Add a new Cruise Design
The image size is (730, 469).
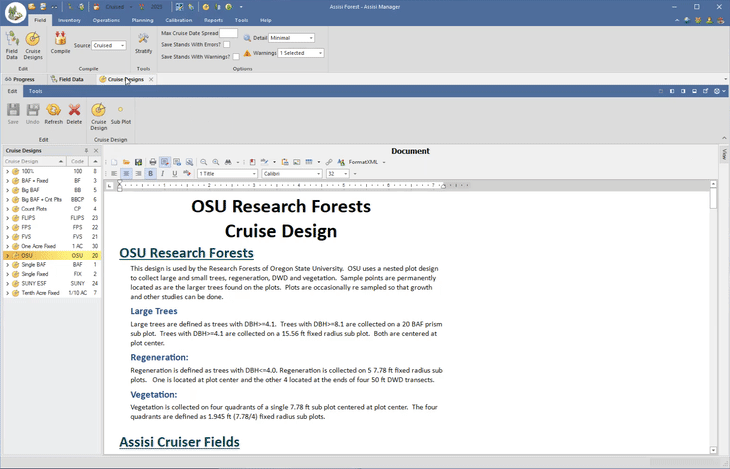point(98,116)
